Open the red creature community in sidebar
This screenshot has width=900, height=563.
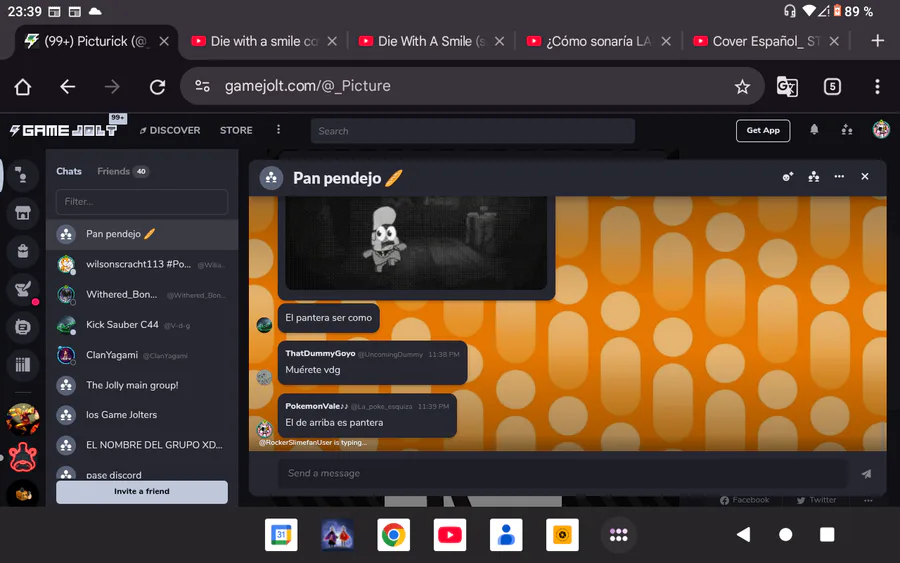[x=23, y=457]
